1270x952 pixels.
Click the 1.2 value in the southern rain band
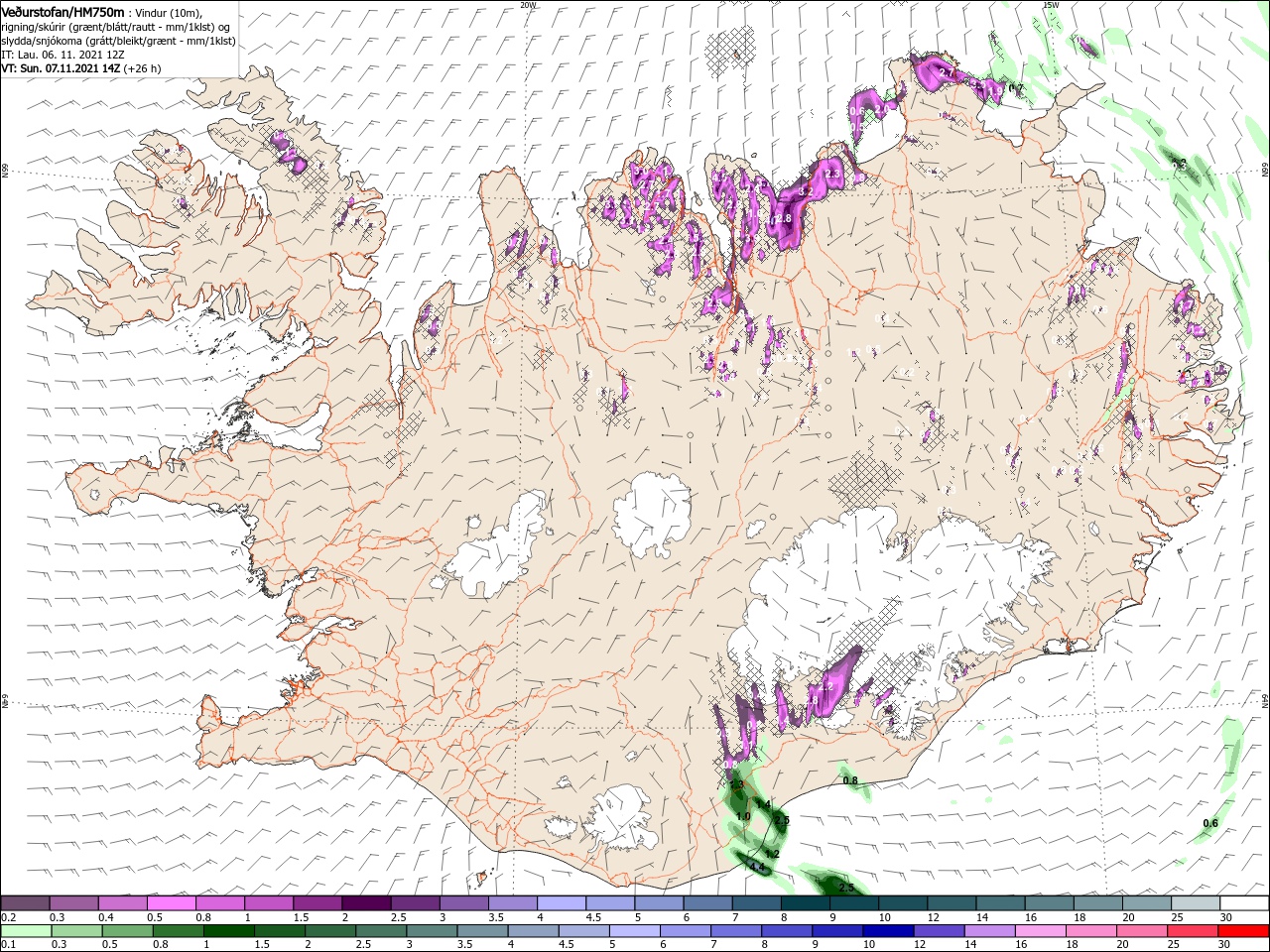pyautogui.click(x=773, y=854)
